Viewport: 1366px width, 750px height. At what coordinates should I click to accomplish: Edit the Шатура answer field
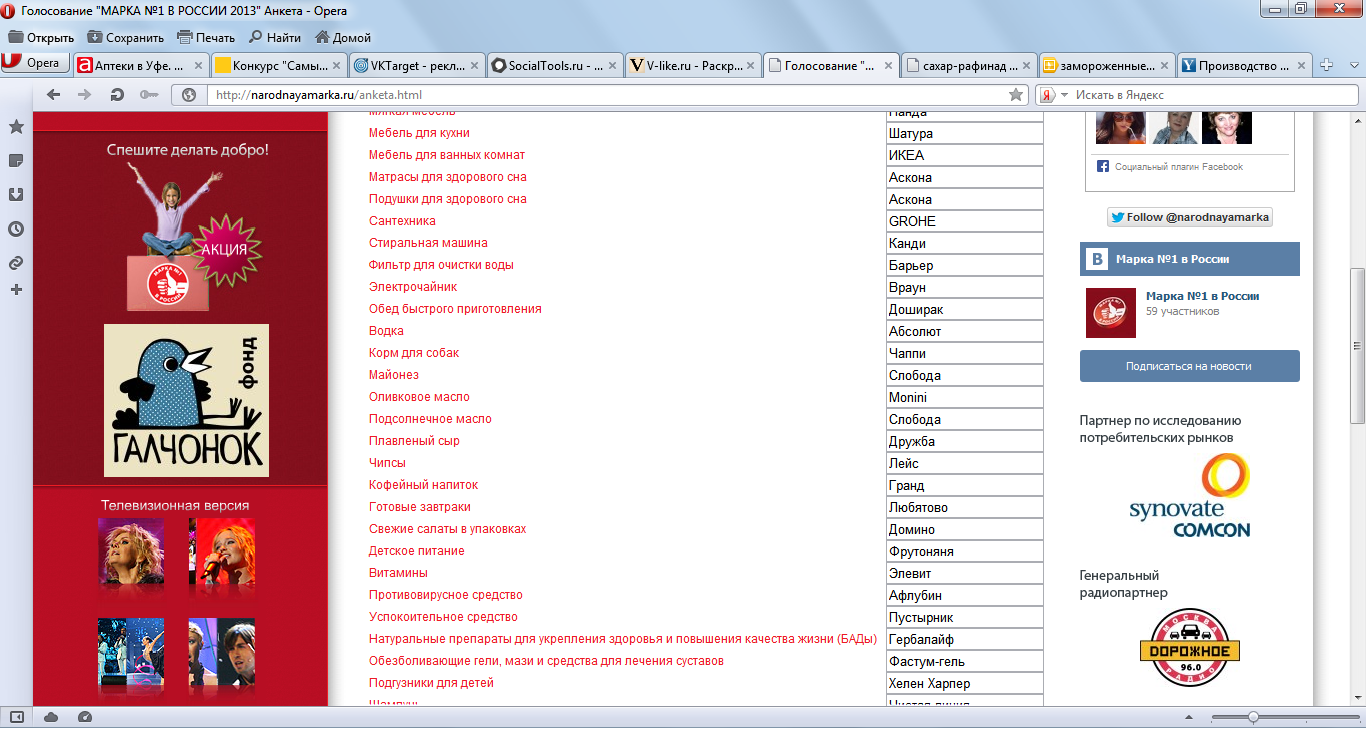pyautogui.click(x=965, y=133)
